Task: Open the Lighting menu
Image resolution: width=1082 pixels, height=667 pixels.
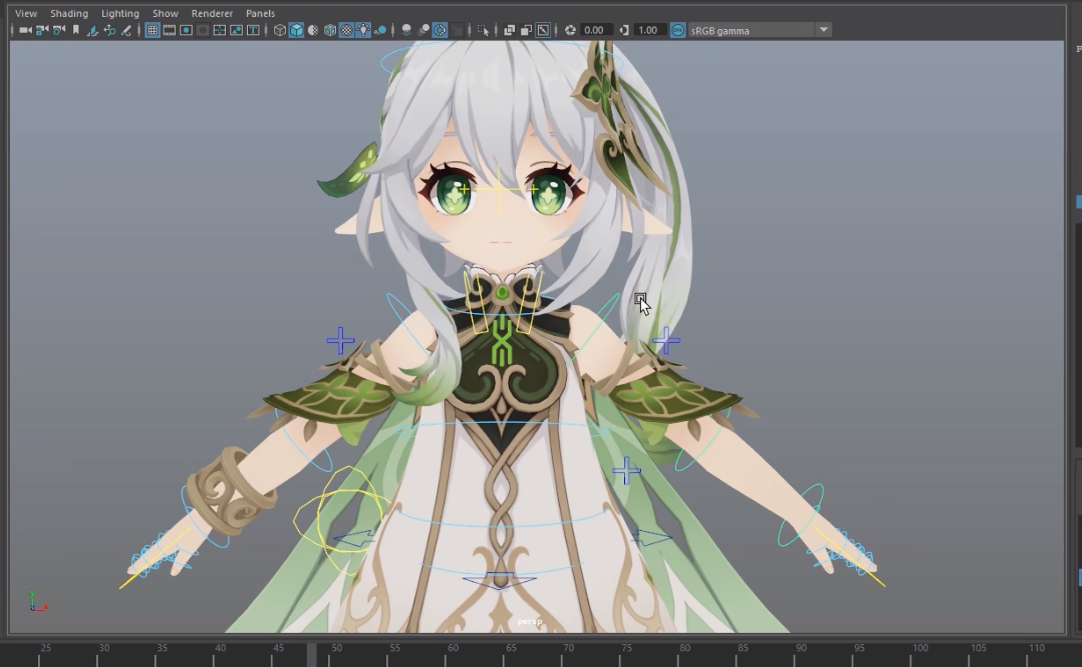Action: click(x=120, y=13)
